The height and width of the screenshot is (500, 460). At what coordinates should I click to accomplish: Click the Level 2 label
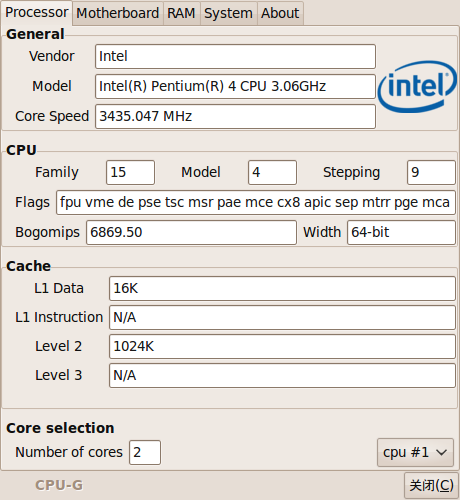tap(59, 346)
